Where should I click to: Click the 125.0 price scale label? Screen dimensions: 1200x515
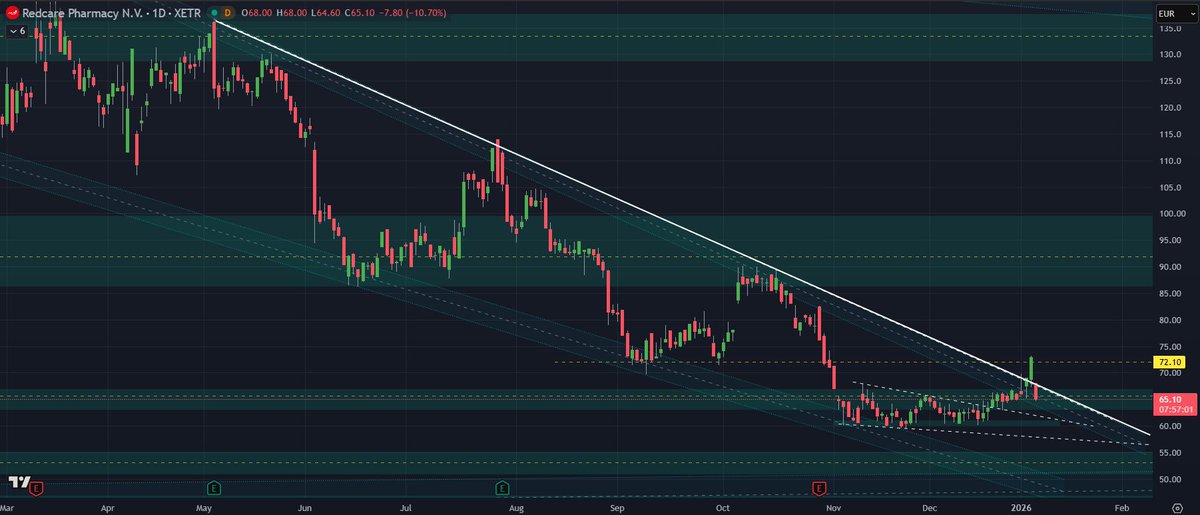1168,81
